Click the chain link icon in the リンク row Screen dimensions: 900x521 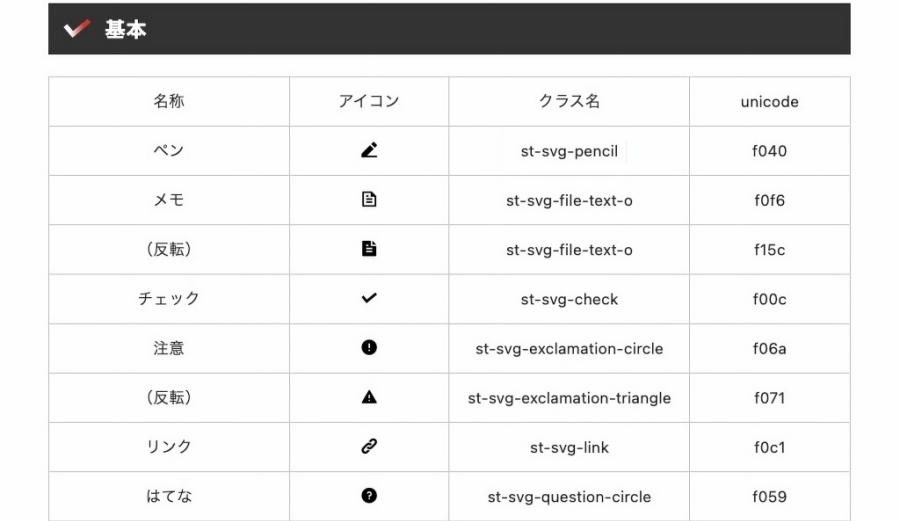pyautogui.click(x=369, y=446)
